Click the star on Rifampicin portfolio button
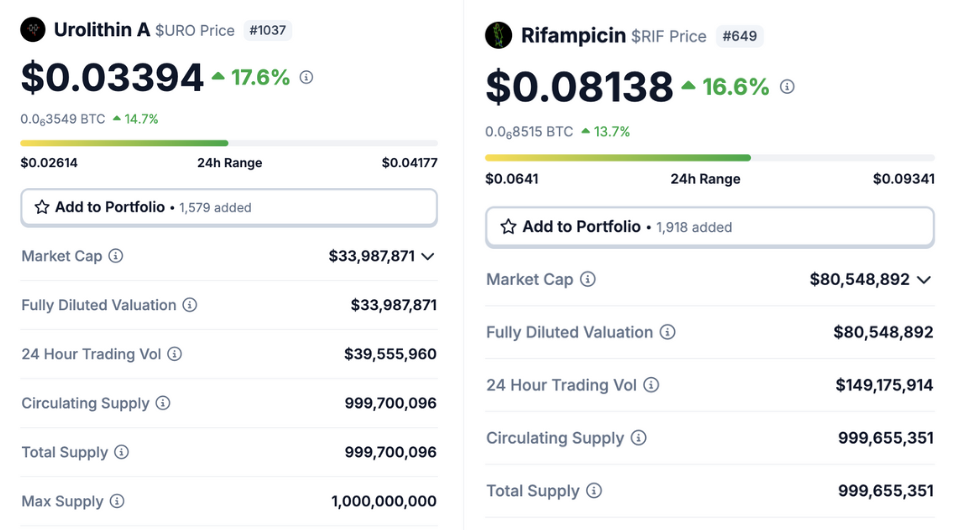Screen dimensions: 958x530 pyautogui.click(x=508, y=227)
